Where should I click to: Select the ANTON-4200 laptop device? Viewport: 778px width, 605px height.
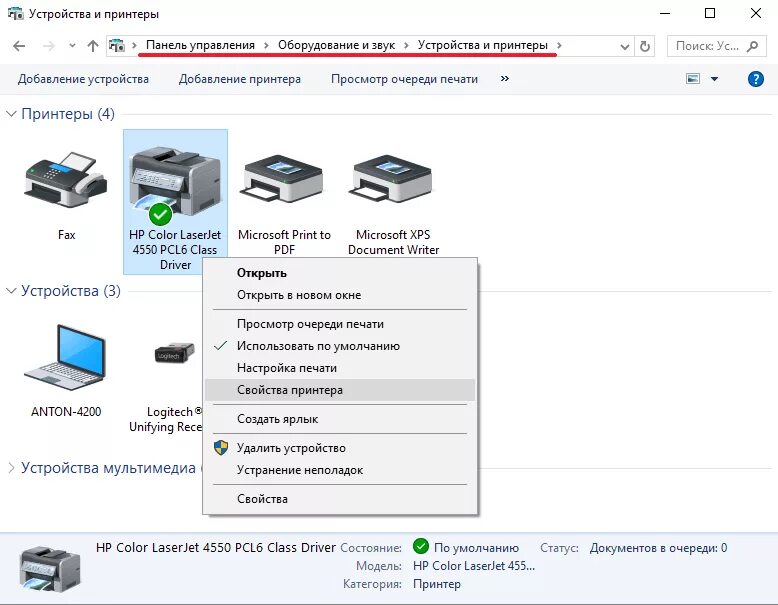click(x=66, y=358)
